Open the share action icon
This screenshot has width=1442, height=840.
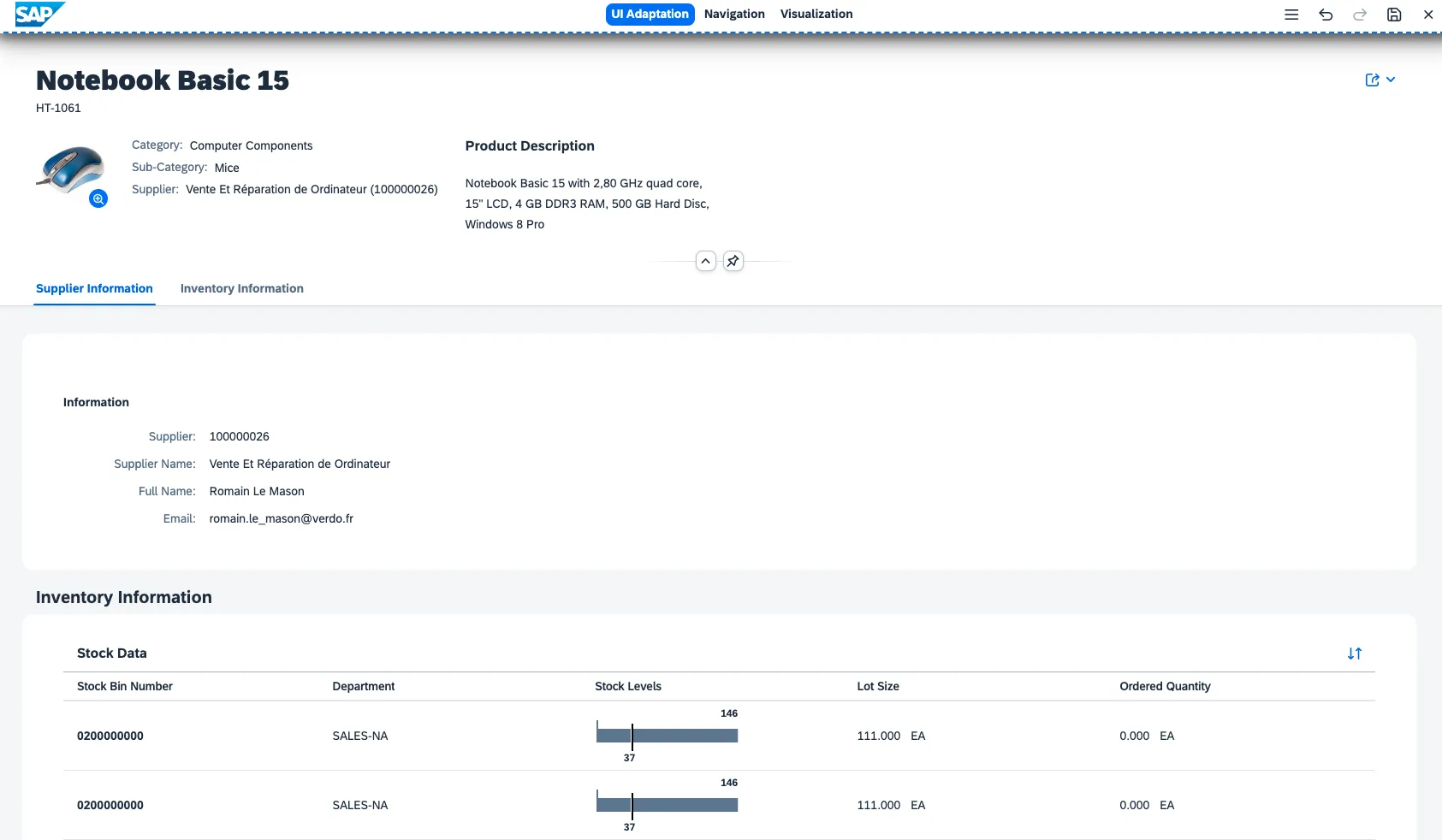click(1372, 80)
